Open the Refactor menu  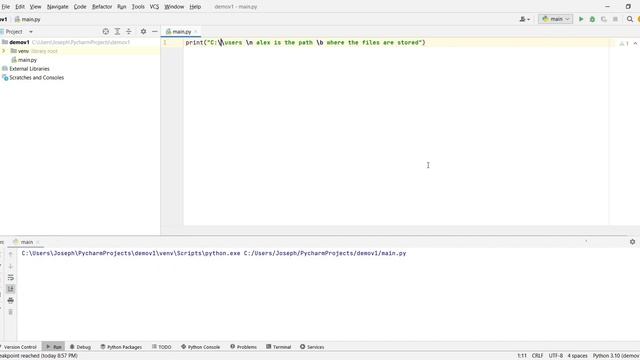click(x=102, y=7)
